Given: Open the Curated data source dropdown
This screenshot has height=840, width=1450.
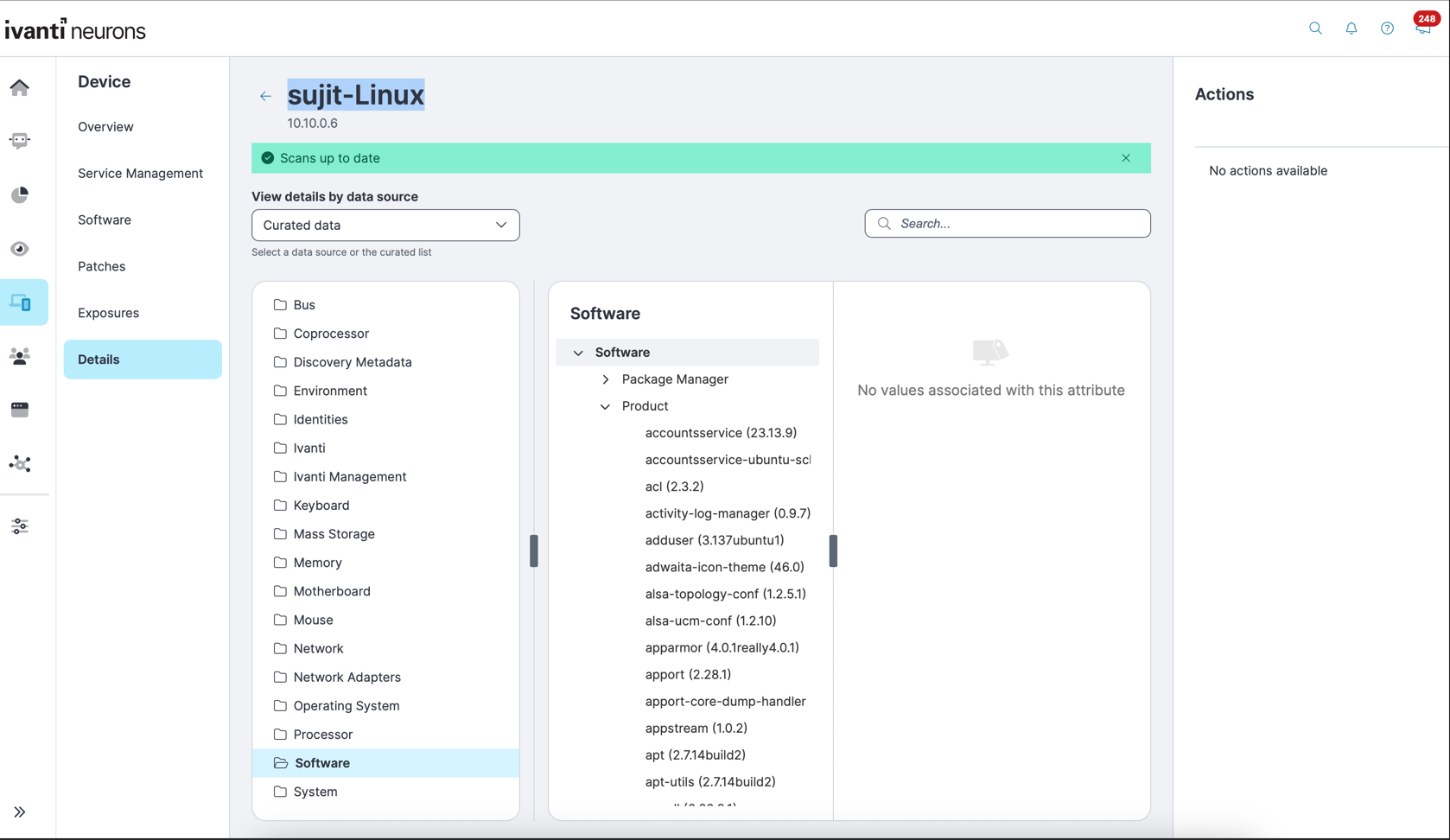Looking at the screenshot, I should pyautogui.click(x=385, y=226).
